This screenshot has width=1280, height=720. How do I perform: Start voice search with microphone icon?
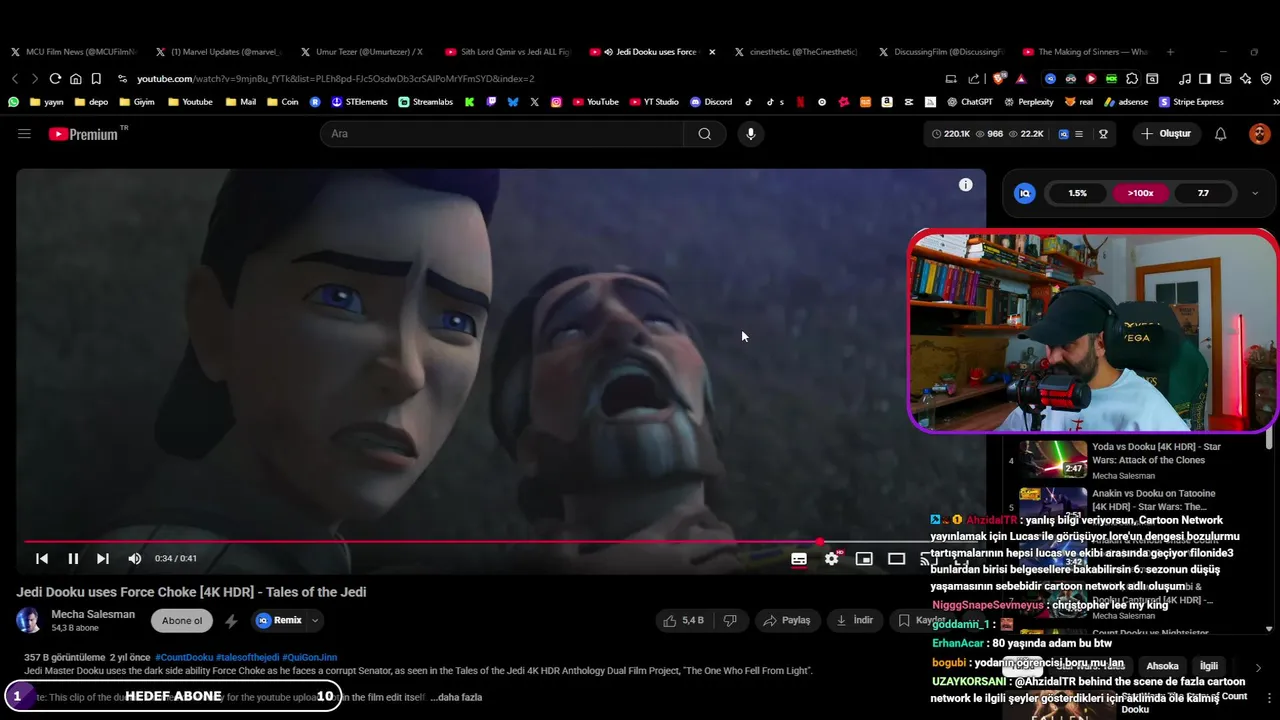(x=750, y=134)
